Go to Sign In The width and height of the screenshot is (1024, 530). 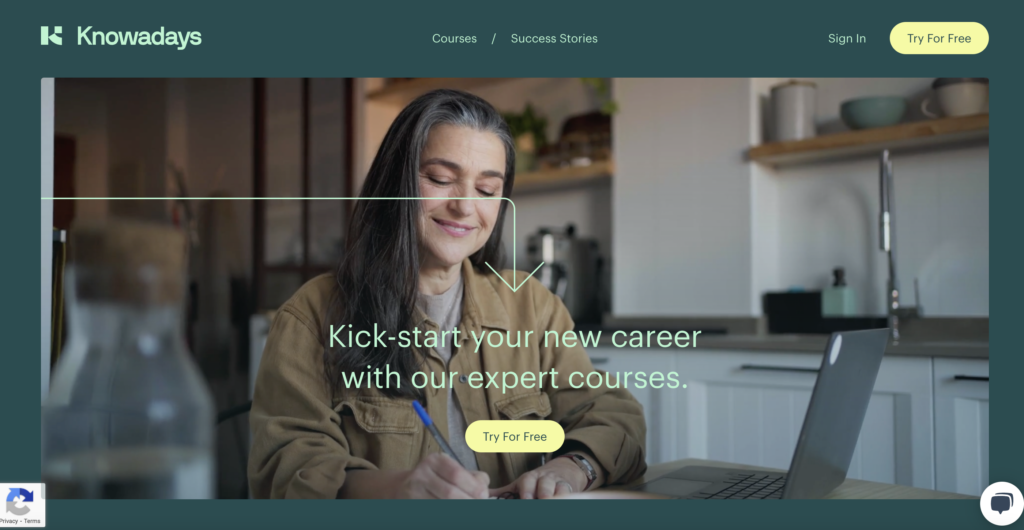coord(846,39)
